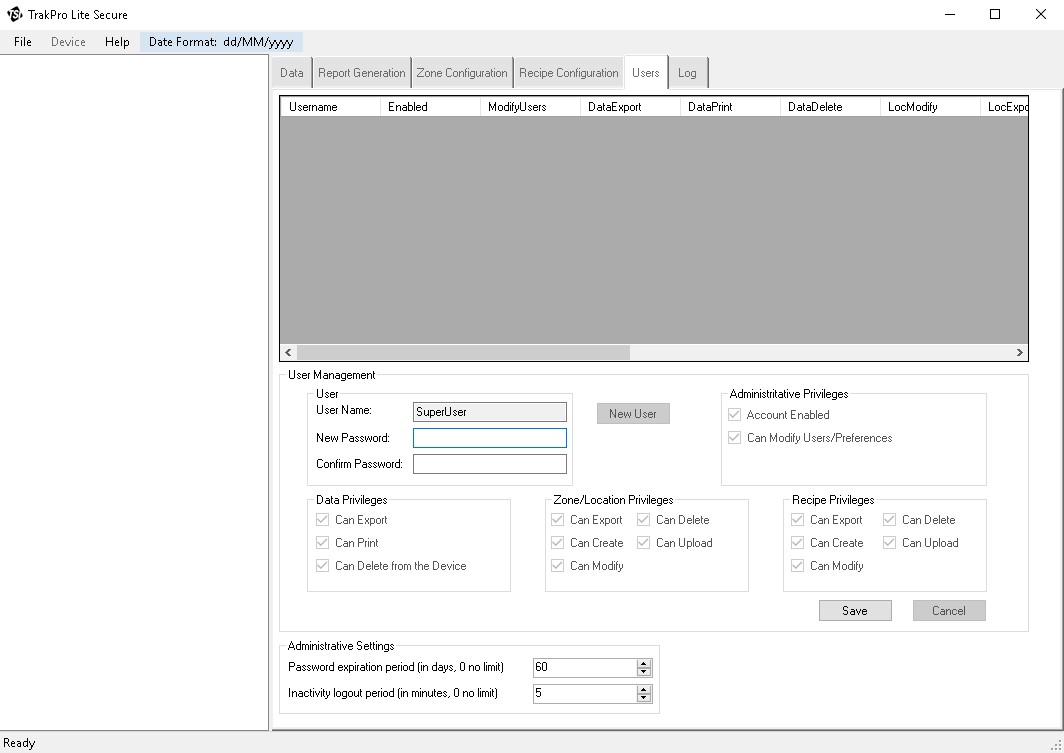
Task: Minimize the TrakPro window
Action: click(x=950, y=14)
